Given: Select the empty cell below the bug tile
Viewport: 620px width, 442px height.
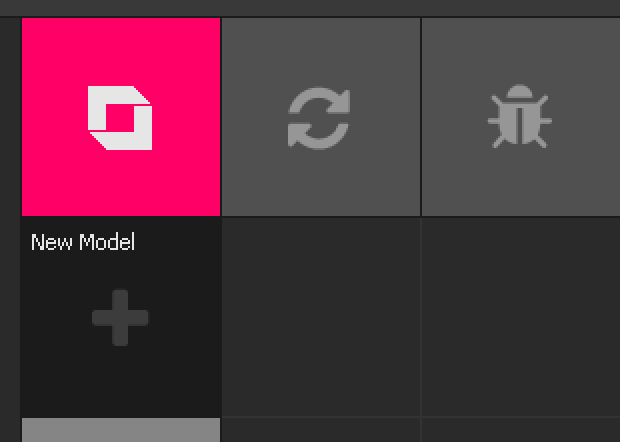Looking at the screenshot, I should [520, 317].
